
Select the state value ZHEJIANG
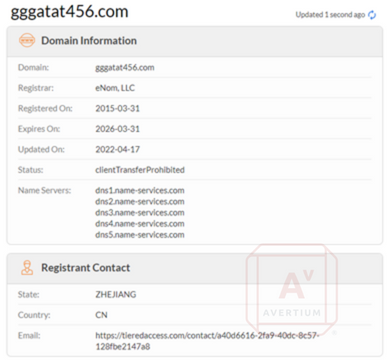[116, 295]
